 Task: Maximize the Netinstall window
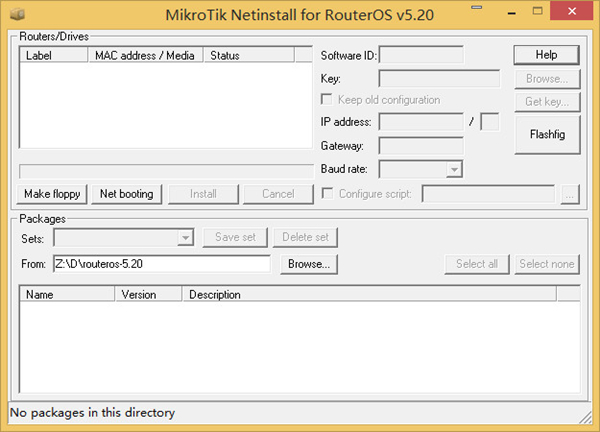[537, 11]
